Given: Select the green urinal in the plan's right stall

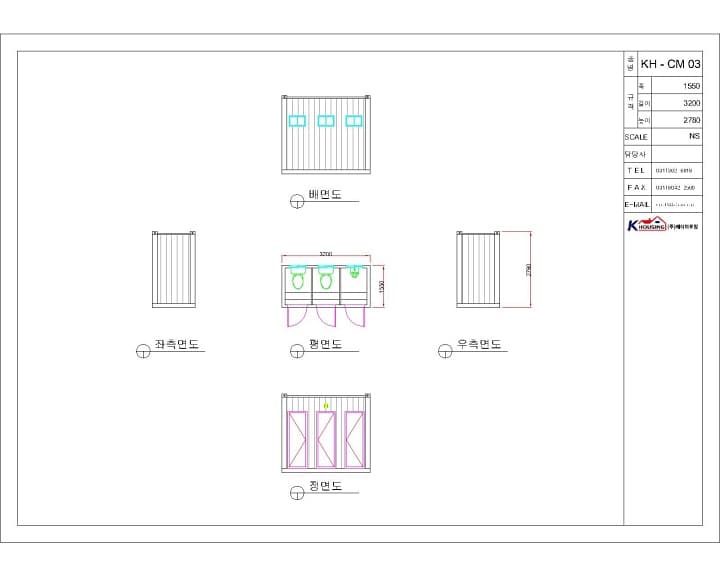Looking at the screenshot, I should [354, 272].
